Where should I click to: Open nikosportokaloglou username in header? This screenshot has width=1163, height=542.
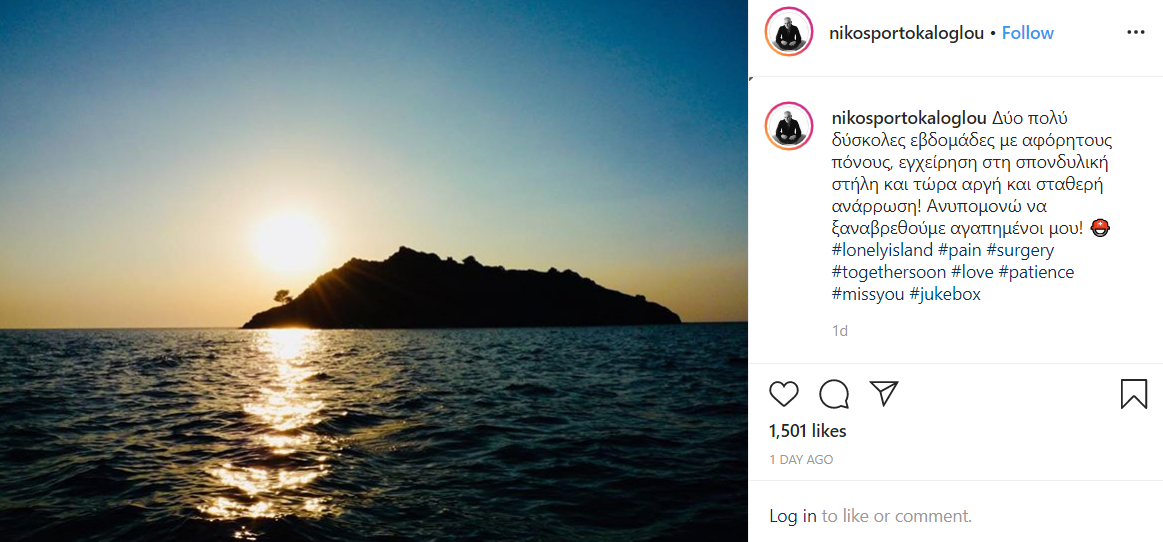907,33
